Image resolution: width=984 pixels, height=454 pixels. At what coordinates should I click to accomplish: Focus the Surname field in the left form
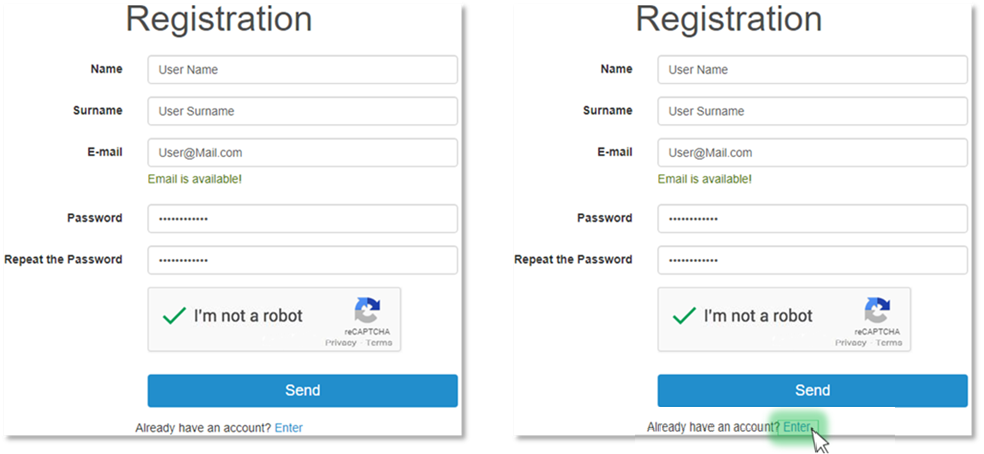point(302,111)
